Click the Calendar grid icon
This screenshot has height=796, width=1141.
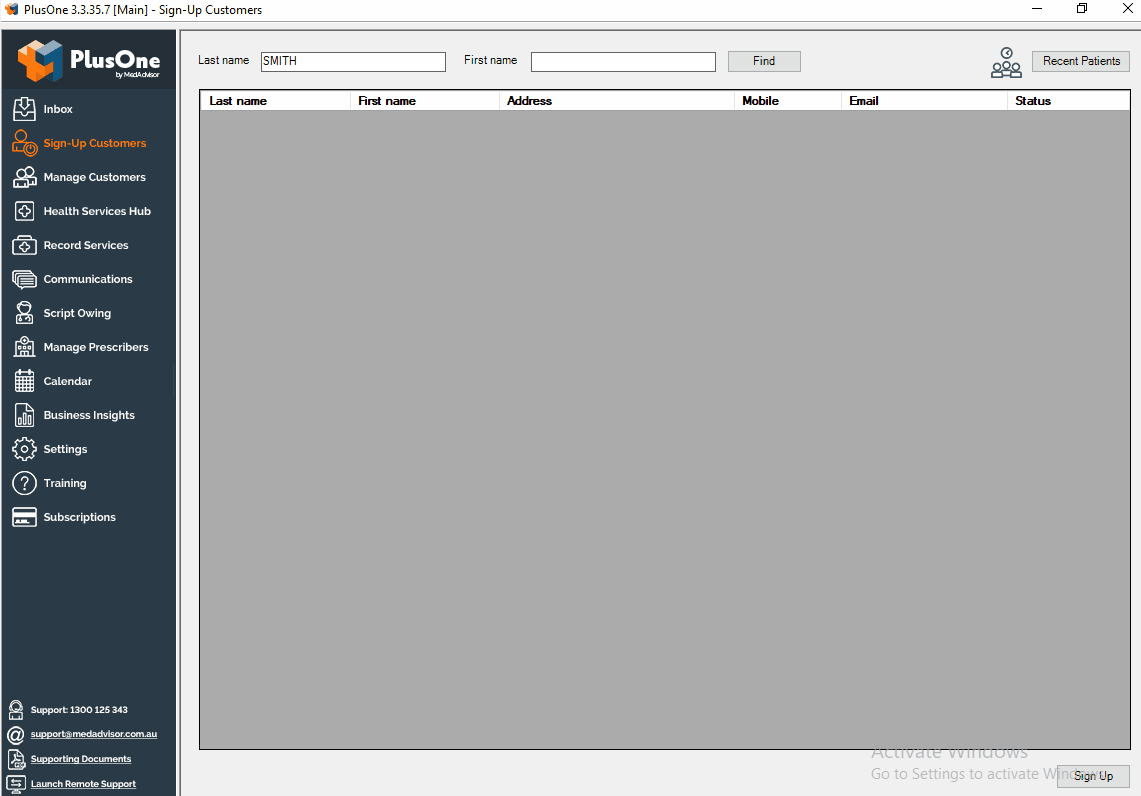(24, 381)
